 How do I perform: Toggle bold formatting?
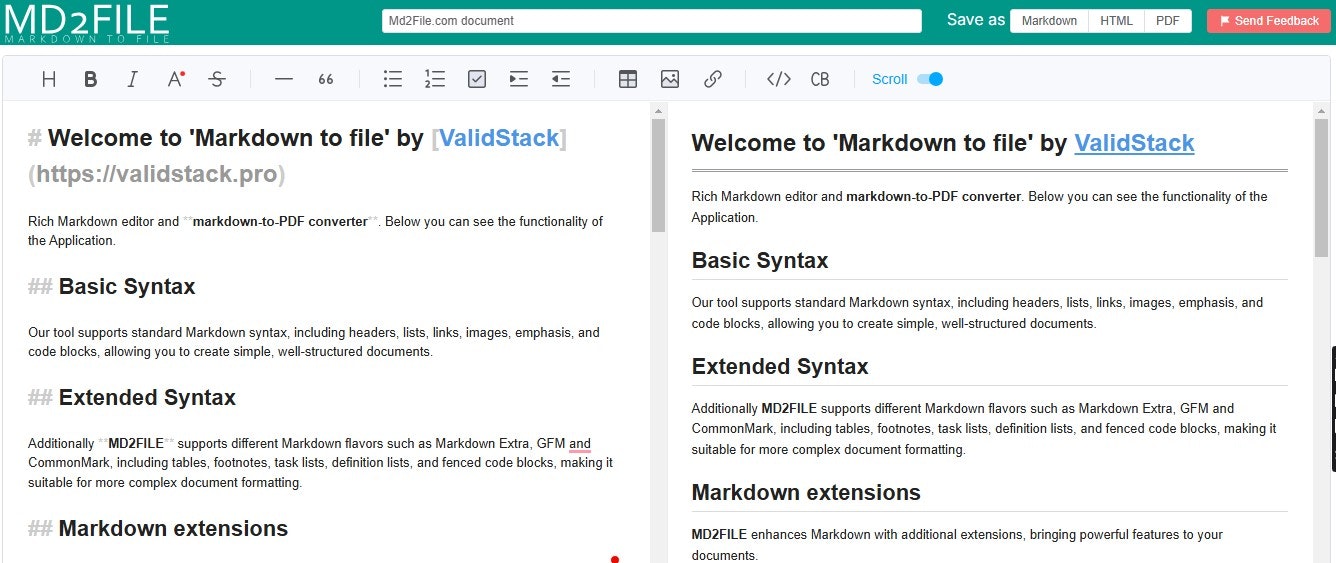tap(90, 79)
